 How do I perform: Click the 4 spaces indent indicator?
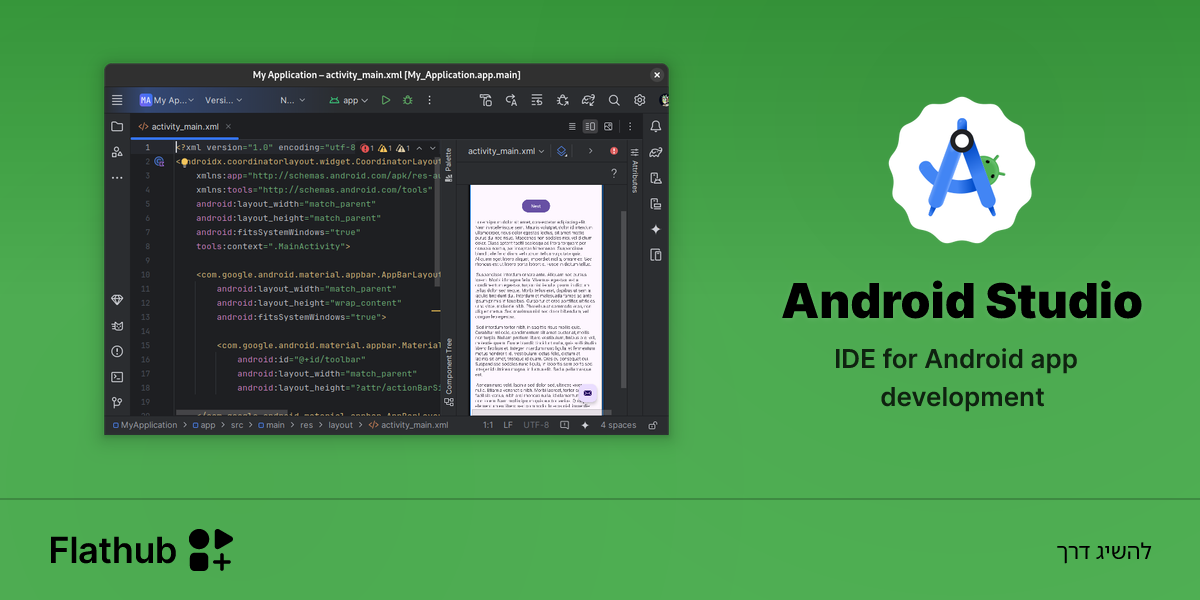pos(618,425)
